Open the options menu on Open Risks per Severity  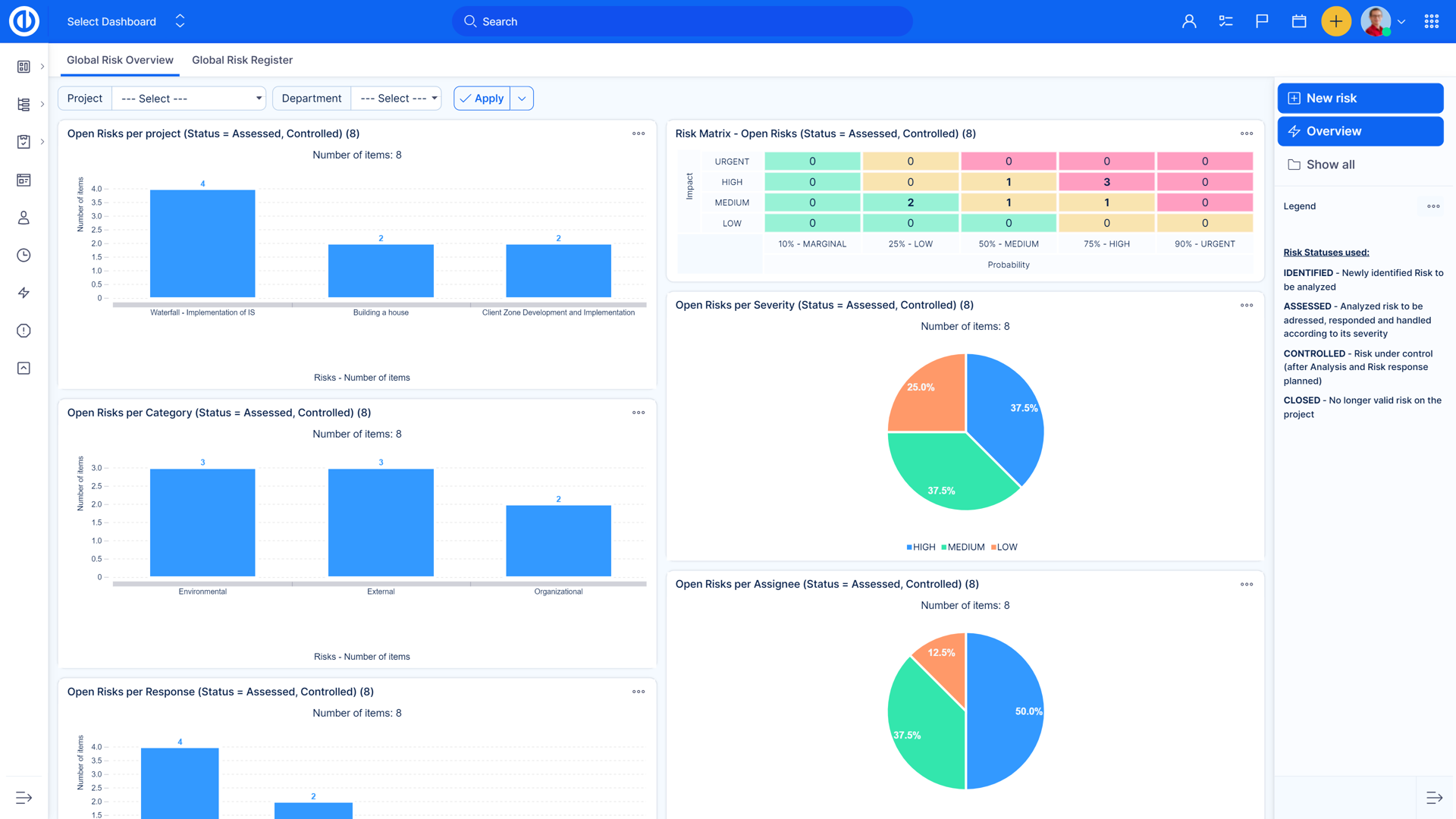(1246, 305)
